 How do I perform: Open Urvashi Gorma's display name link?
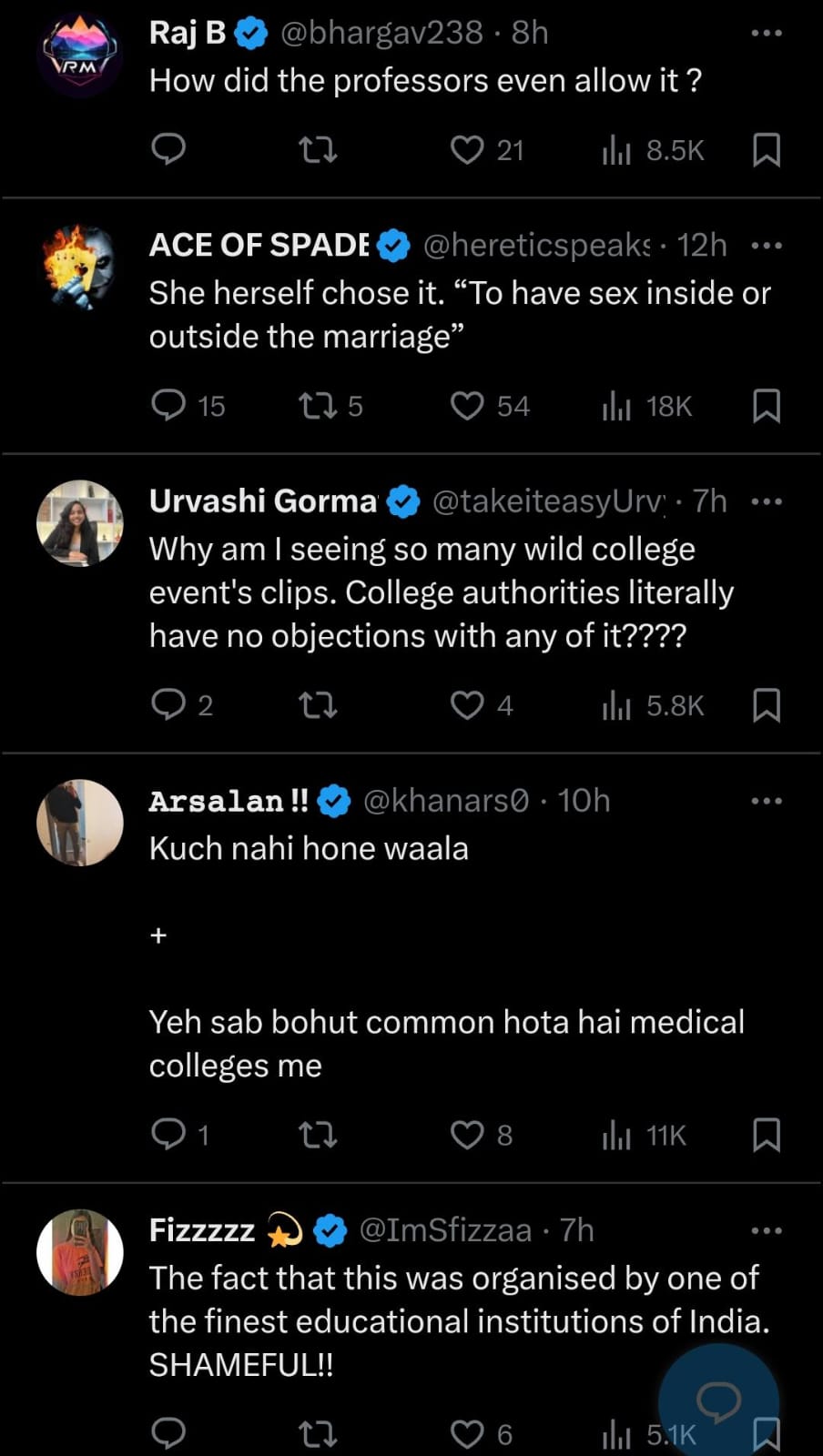coord(263,500)
